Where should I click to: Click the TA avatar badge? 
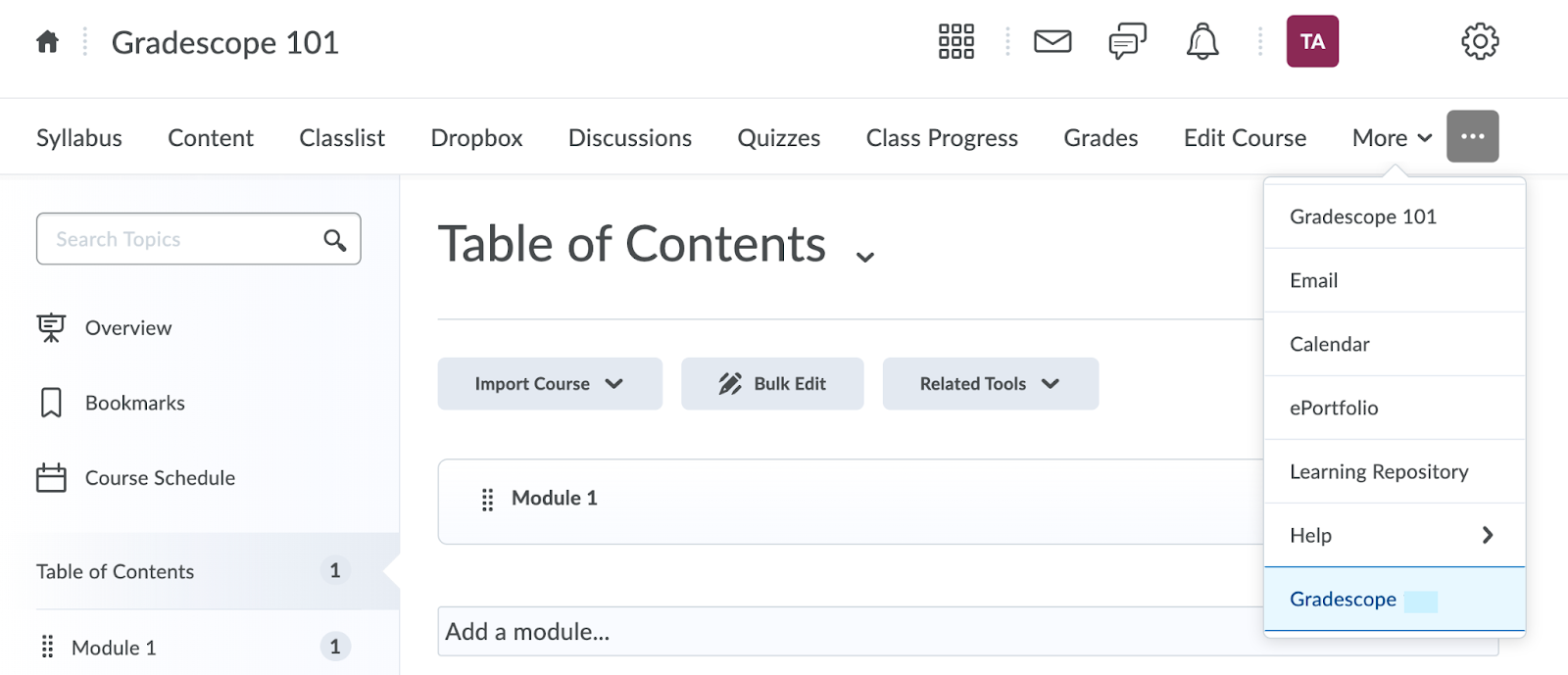(1312, 41)
